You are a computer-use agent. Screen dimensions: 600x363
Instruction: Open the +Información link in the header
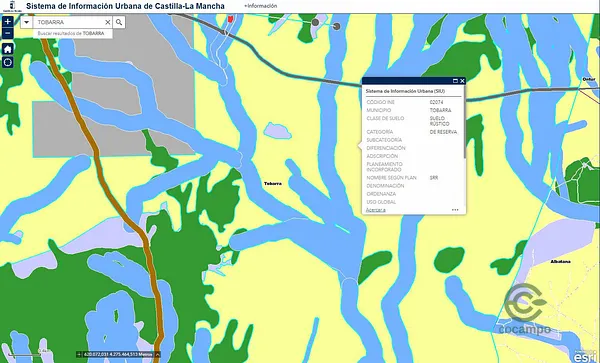pos(260,6)
